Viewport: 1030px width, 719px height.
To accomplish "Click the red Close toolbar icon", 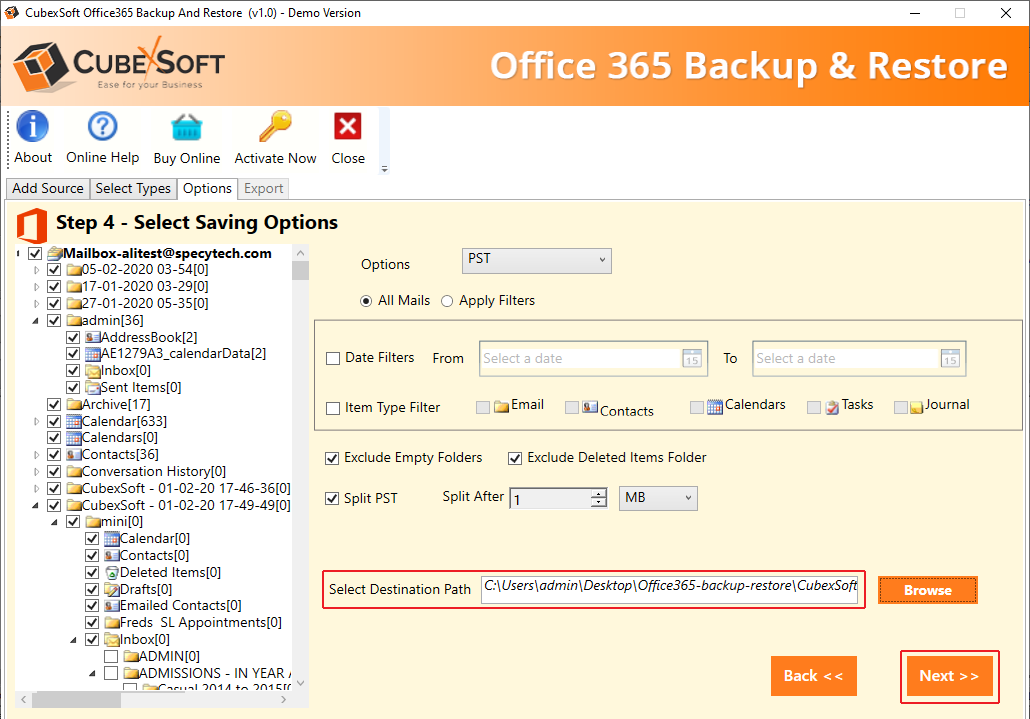I will click(x=348, y=127).
